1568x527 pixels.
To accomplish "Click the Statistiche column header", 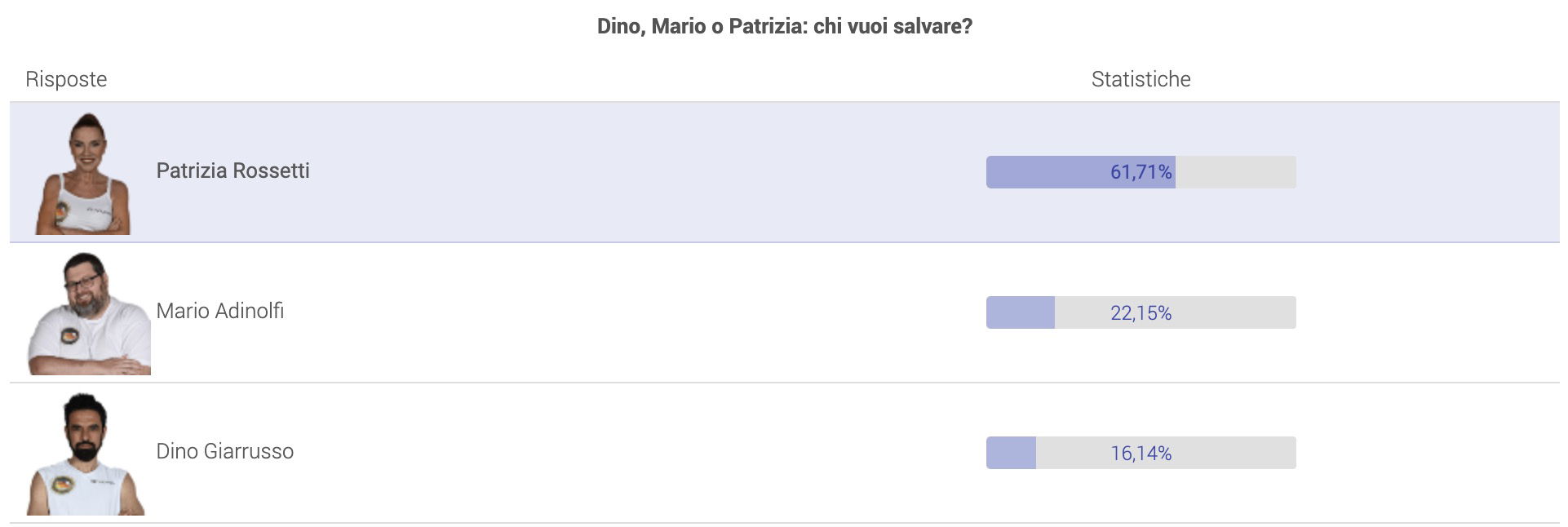I will (1141, 79).
